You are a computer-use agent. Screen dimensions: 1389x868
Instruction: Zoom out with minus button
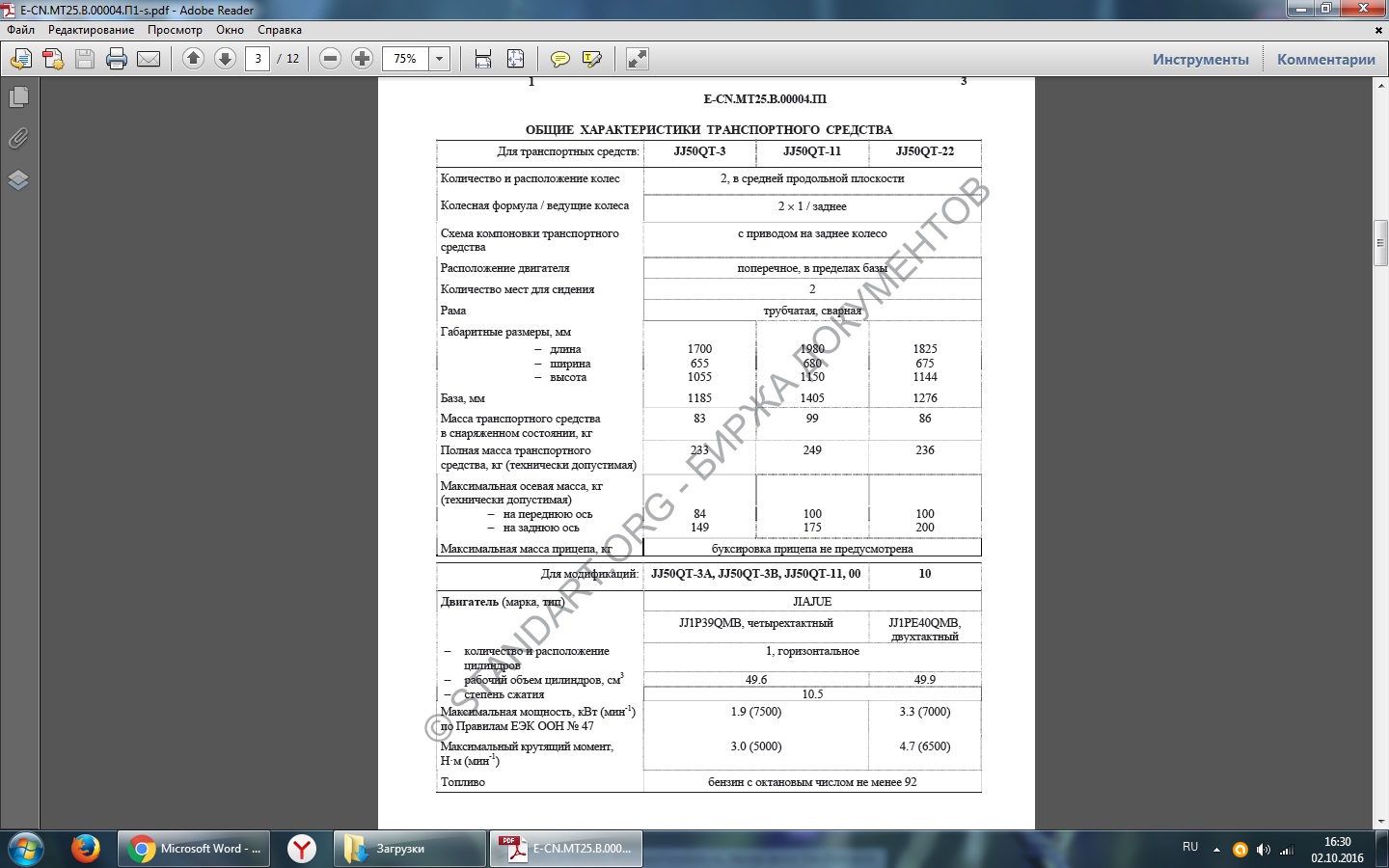click(330, 59)
